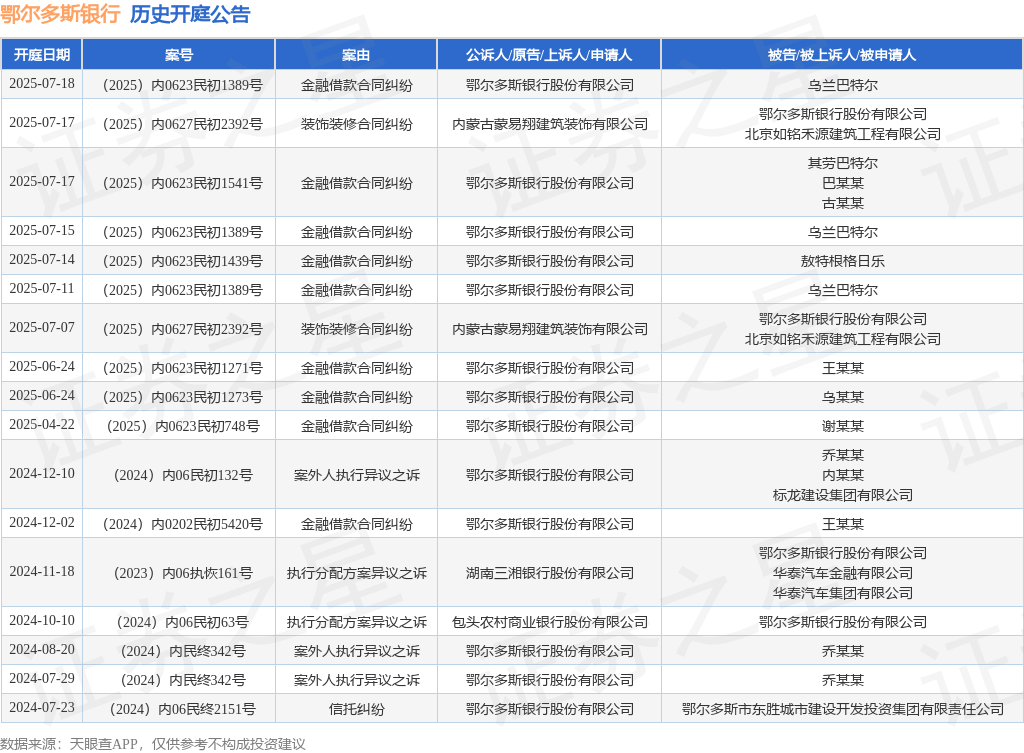Click the 案由 column header

tap(356, 55)
